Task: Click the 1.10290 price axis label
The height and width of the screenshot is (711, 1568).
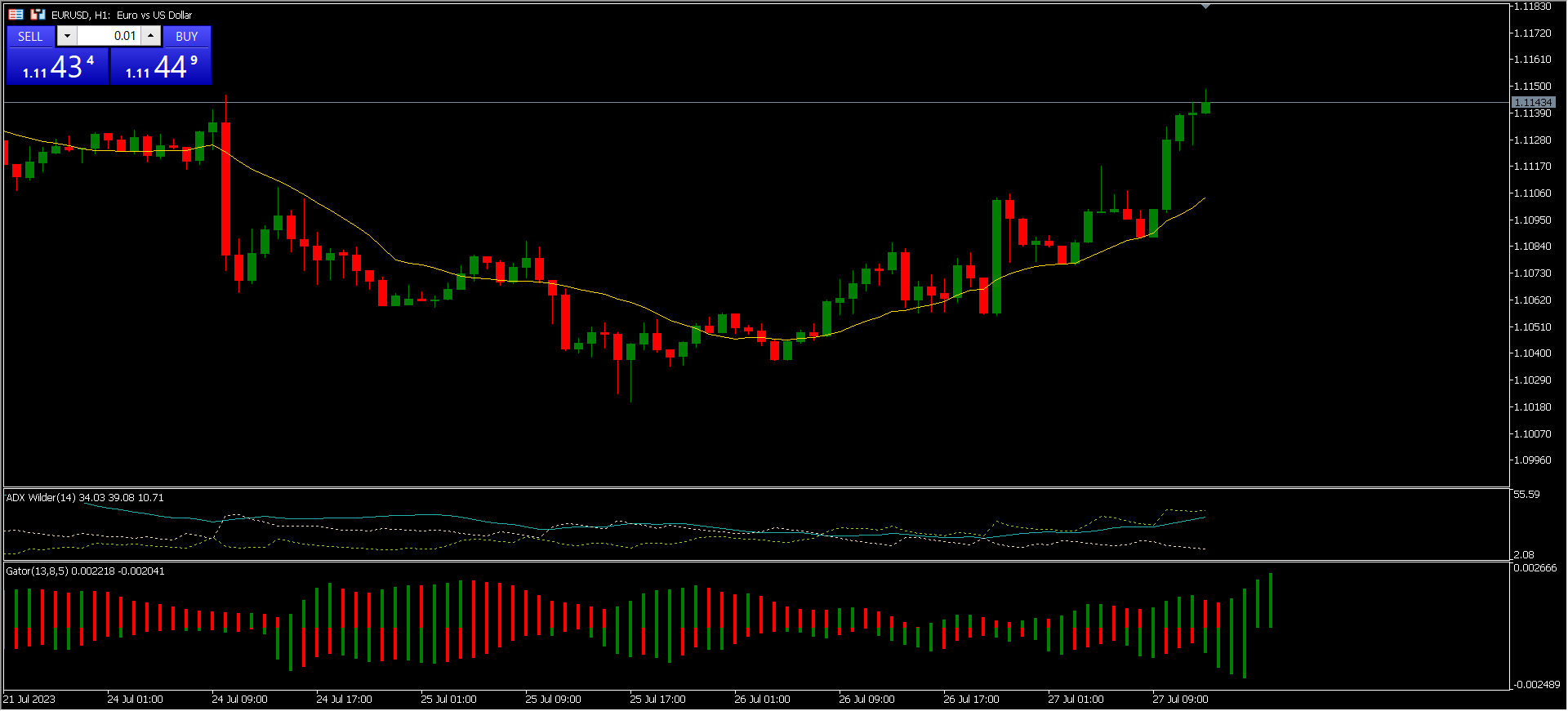Action: click(x=1532, y=380)
